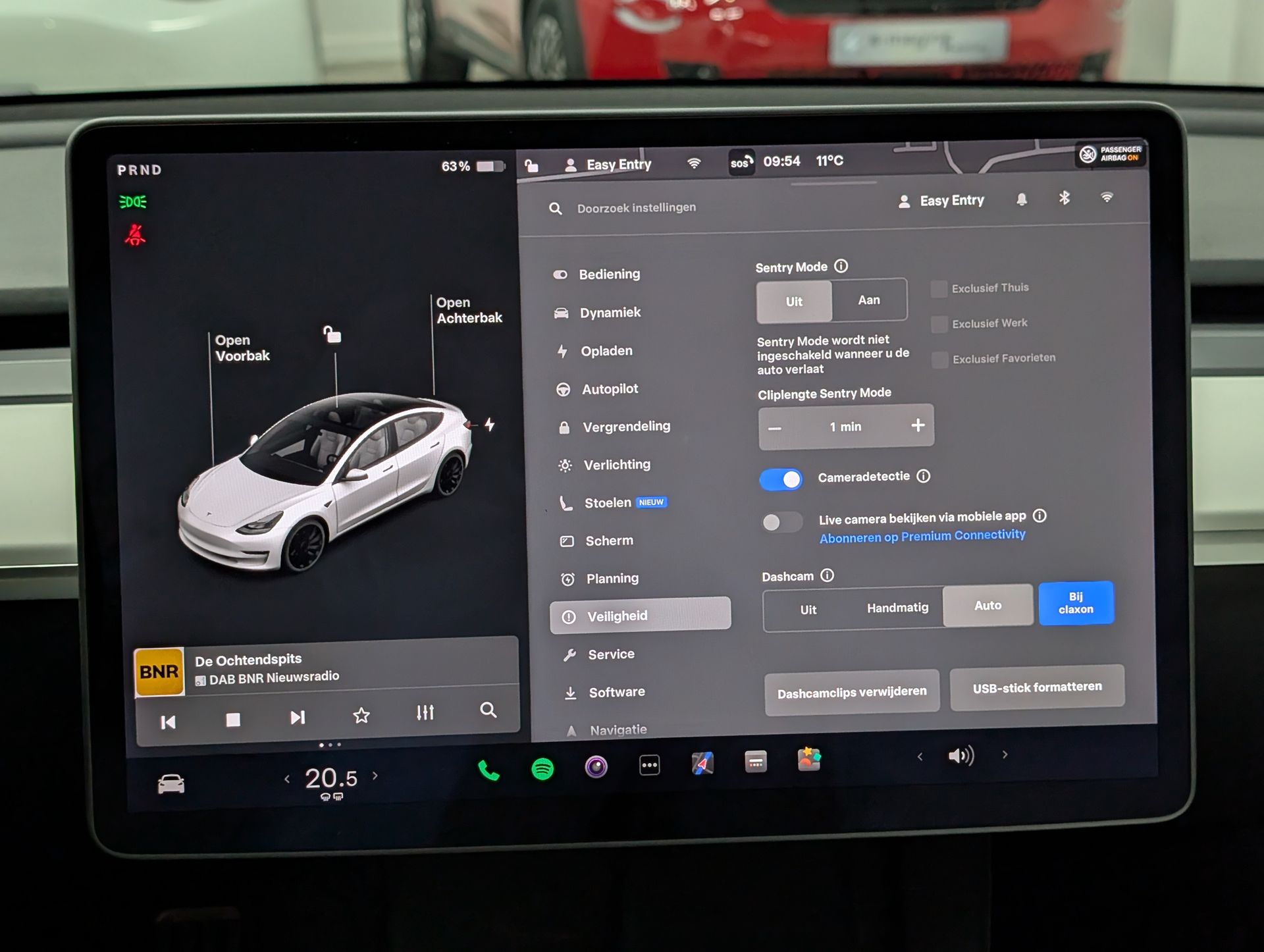Viewport: 1264px width, 952px height.
Task: Enable Live camera bekijken toggle
Action: click(x=781, y=523)
